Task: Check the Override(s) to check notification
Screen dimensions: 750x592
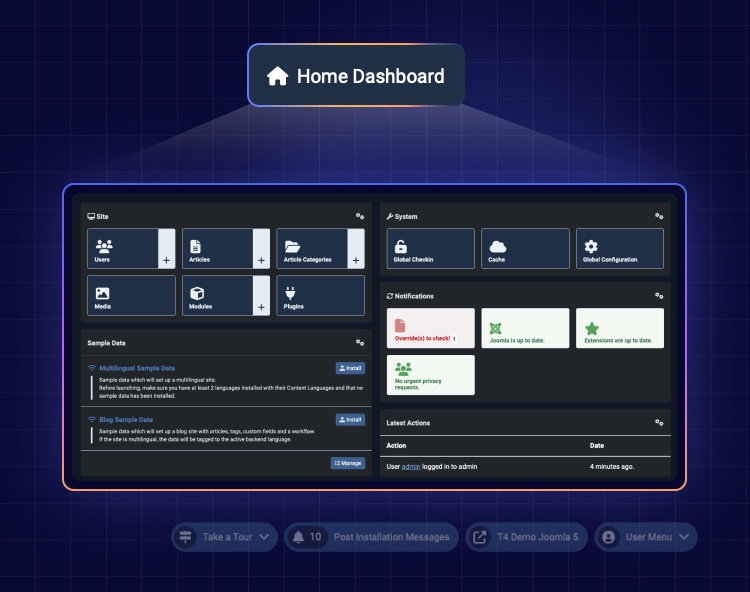Action: click(x=430, y=328)
